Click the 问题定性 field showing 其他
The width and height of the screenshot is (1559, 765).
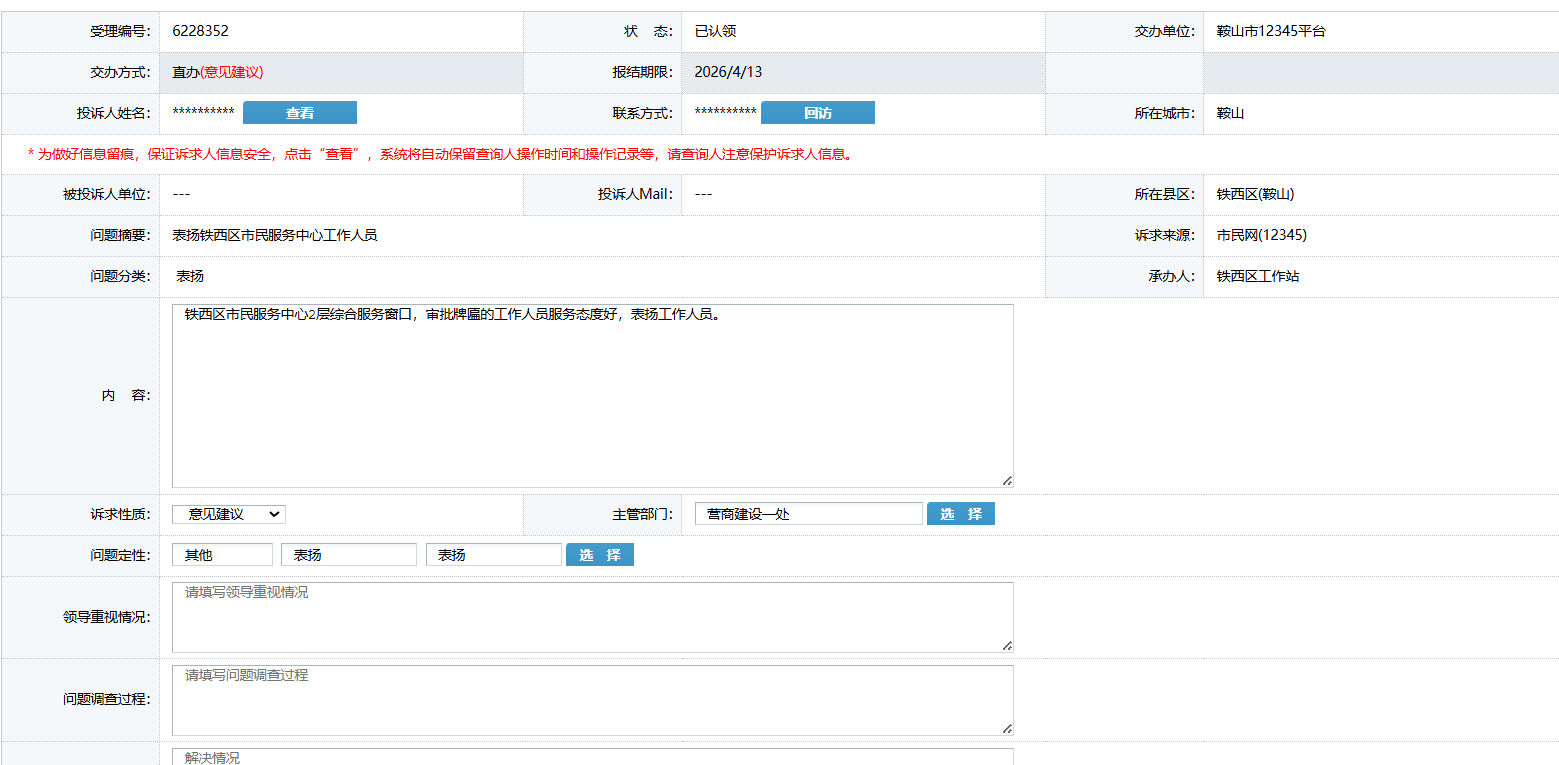tap(221, 555)
